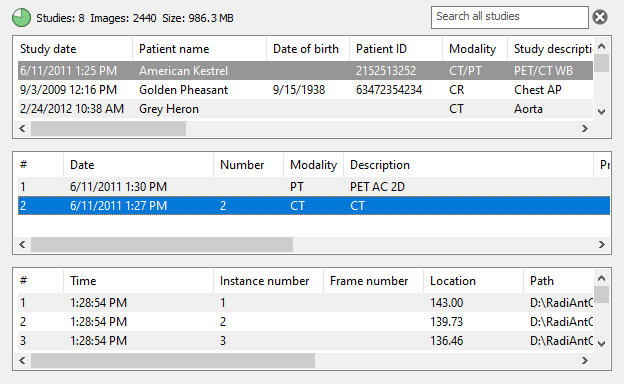This screenshot has width=624, height=384.
Task: Click the studies summary text with size 986.3 MB
Action: [135, 18]
